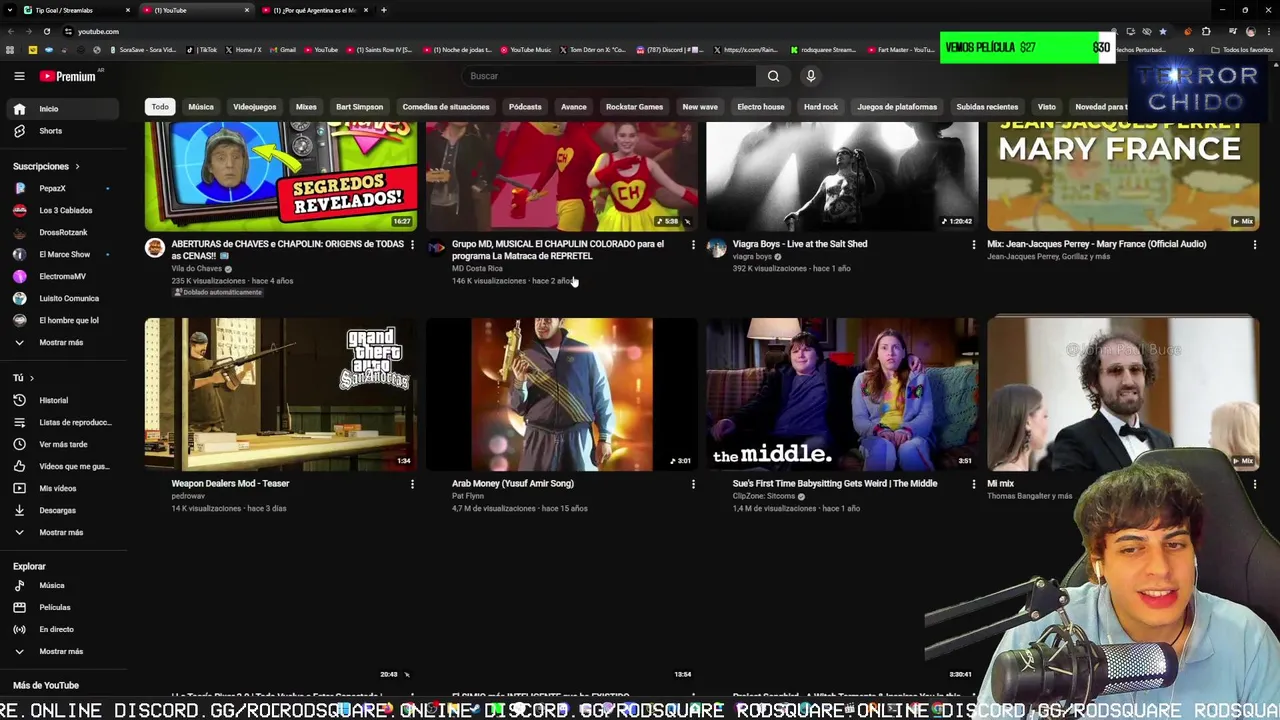The image size is (1280, 720).
Task: Click Pat Flynn channel name
Action: click(x=468, y=496)
